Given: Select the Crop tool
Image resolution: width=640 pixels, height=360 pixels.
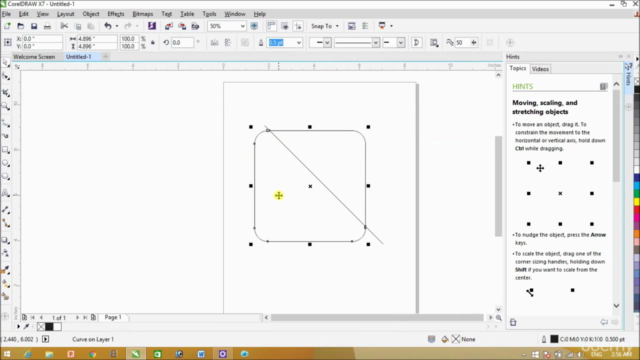Looking at the screenshot, I should [6, 93].
